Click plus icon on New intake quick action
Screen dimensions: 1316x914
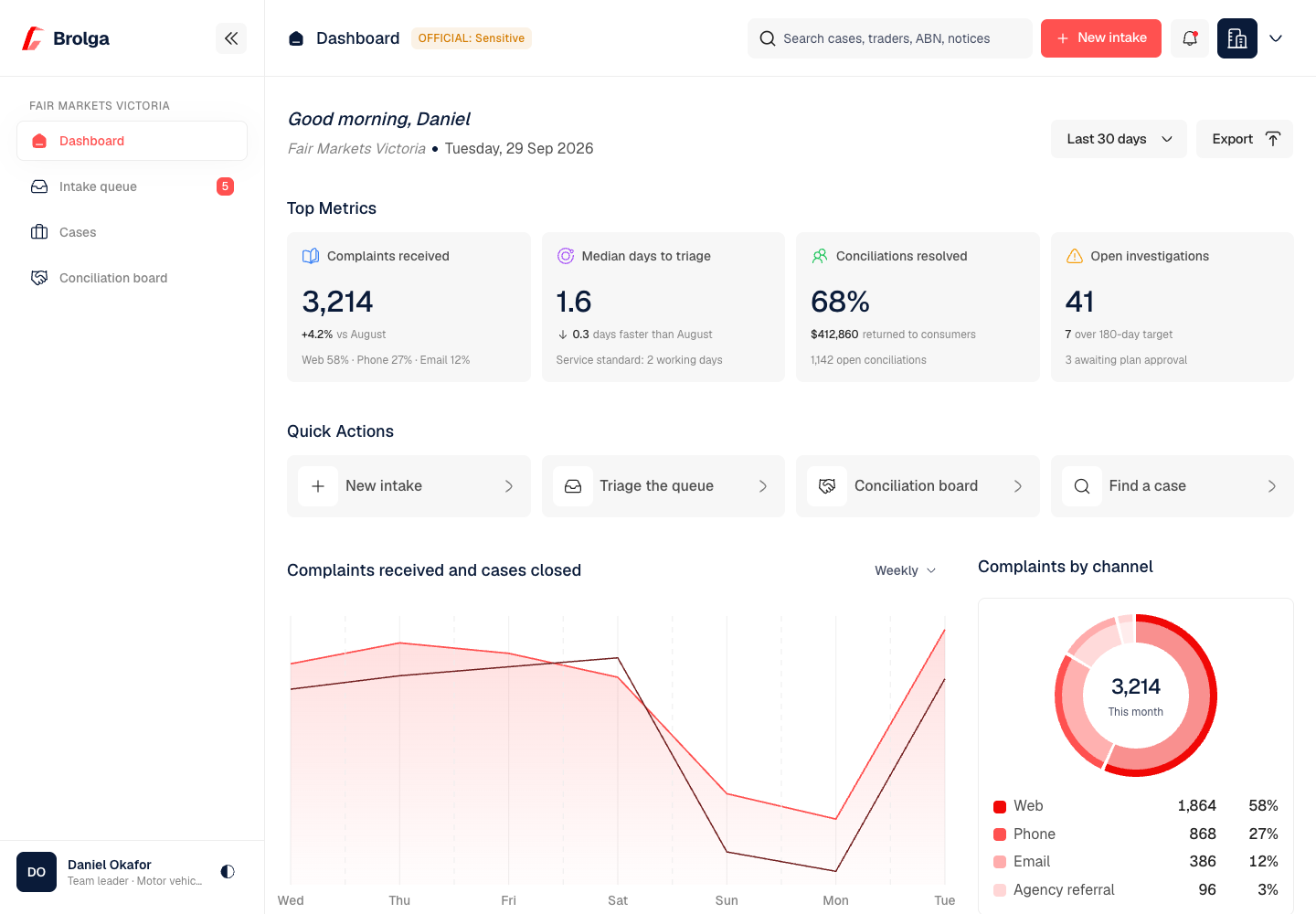[318, 486]
